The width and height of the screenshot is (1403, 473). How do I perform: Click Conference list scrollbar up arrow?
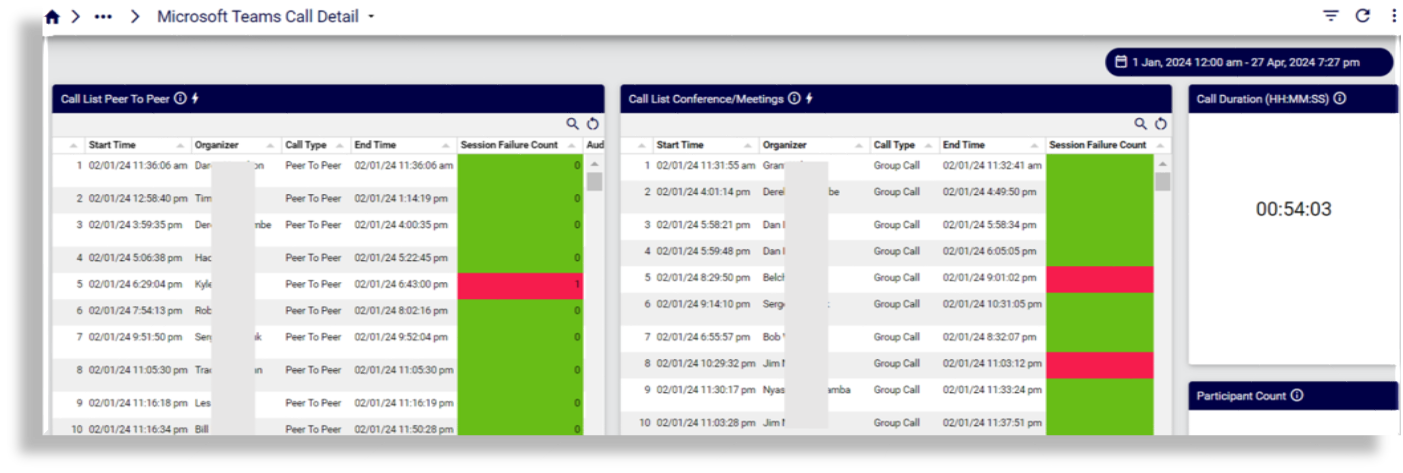pos(1162,163)
